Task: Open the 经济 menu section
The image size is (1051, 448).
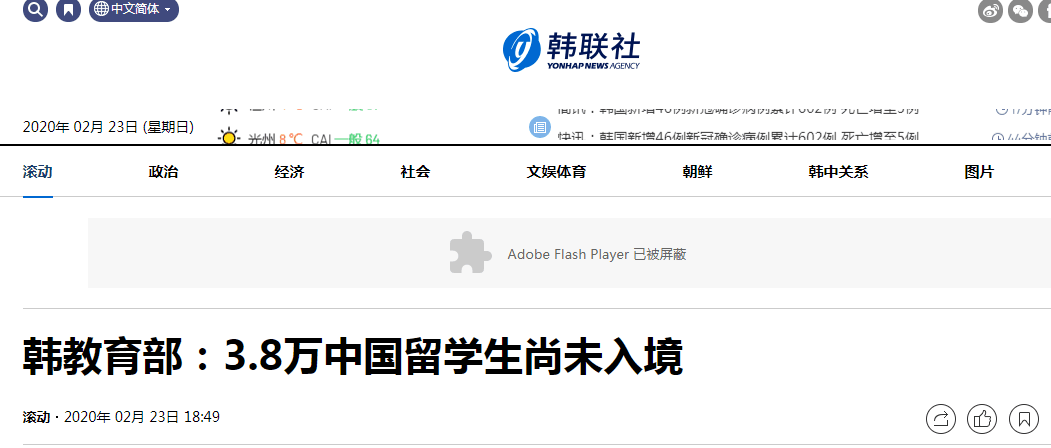Action: pos(290,172)
